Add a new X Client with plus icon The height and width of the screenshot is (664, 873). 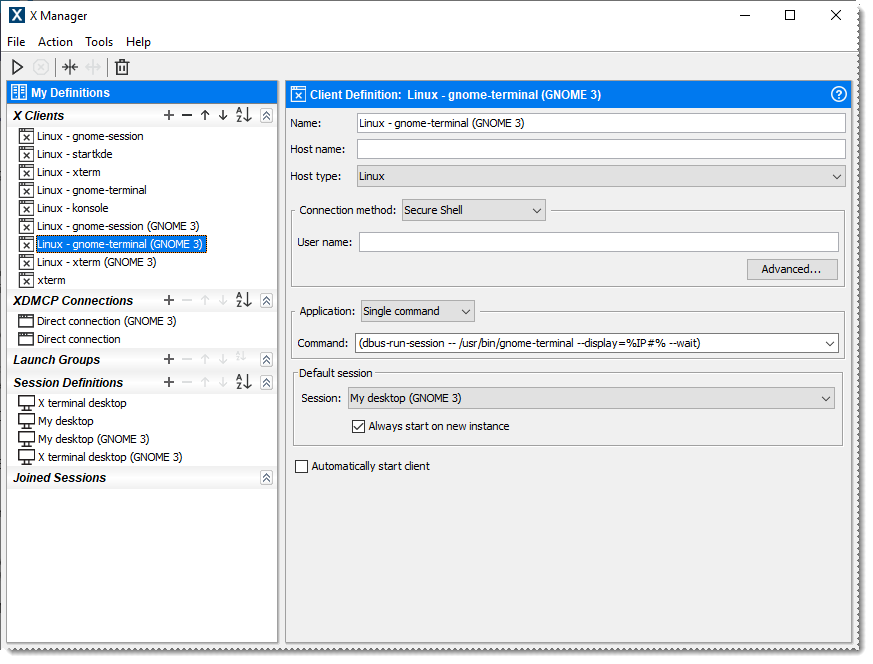[x=169, y=116]
